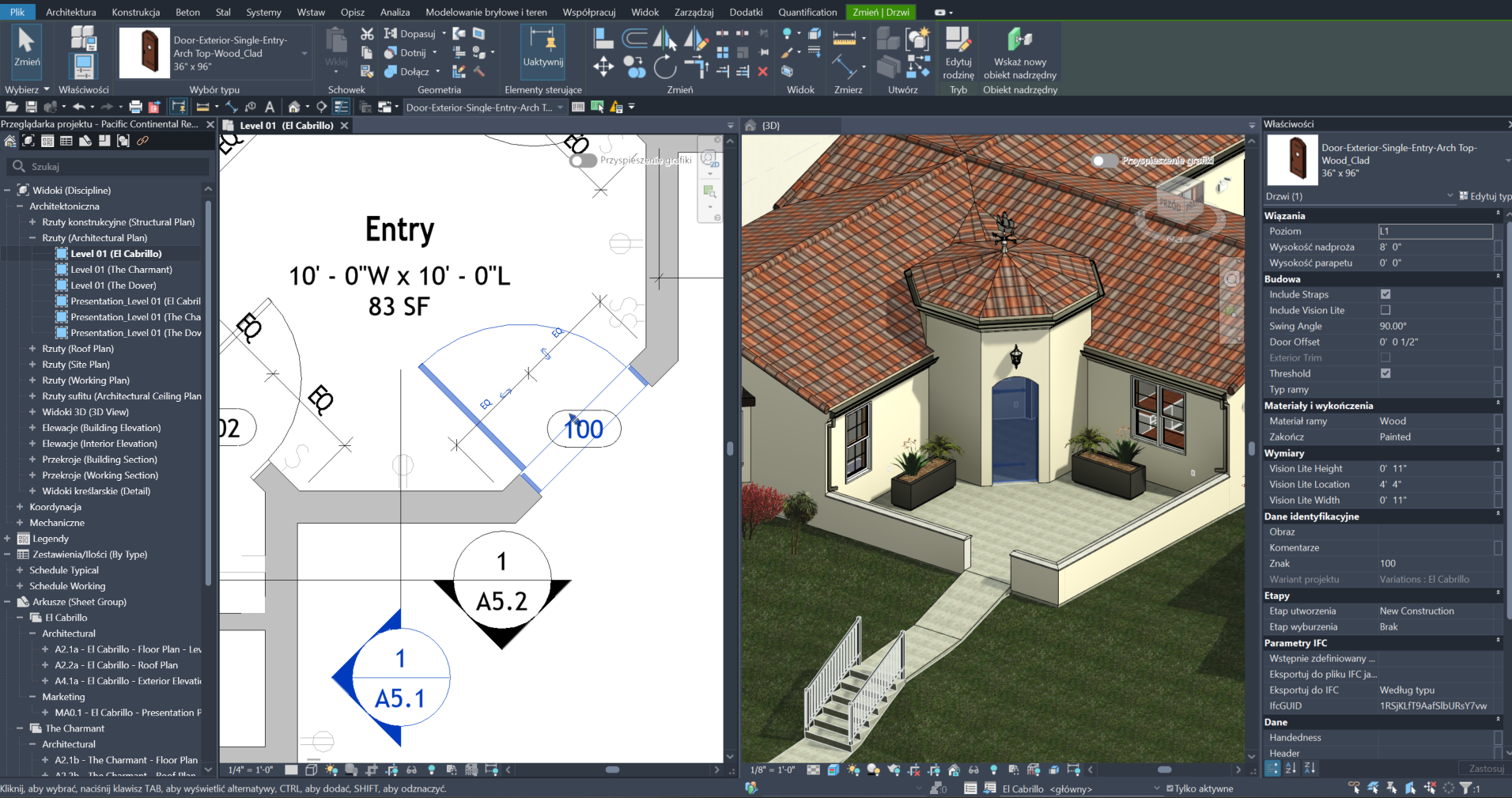The height and width of the screenshot is (798, 1512).
Task: Toggle Threshold checkbox
Action: click(x=1385, y=373)
